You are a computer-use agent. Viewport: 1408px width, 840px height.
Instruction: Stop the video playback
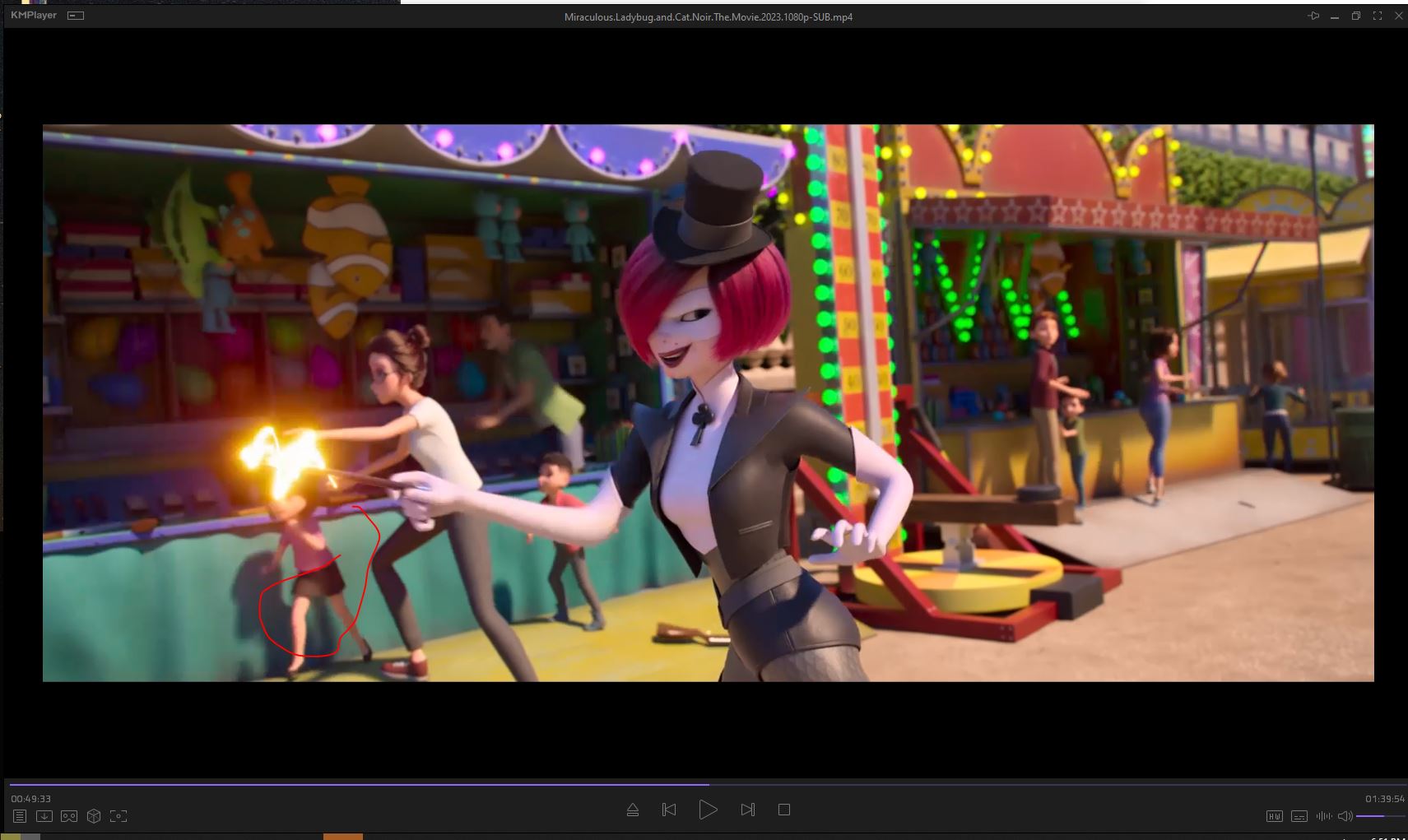pyautogui.click(x=784, y=810)
